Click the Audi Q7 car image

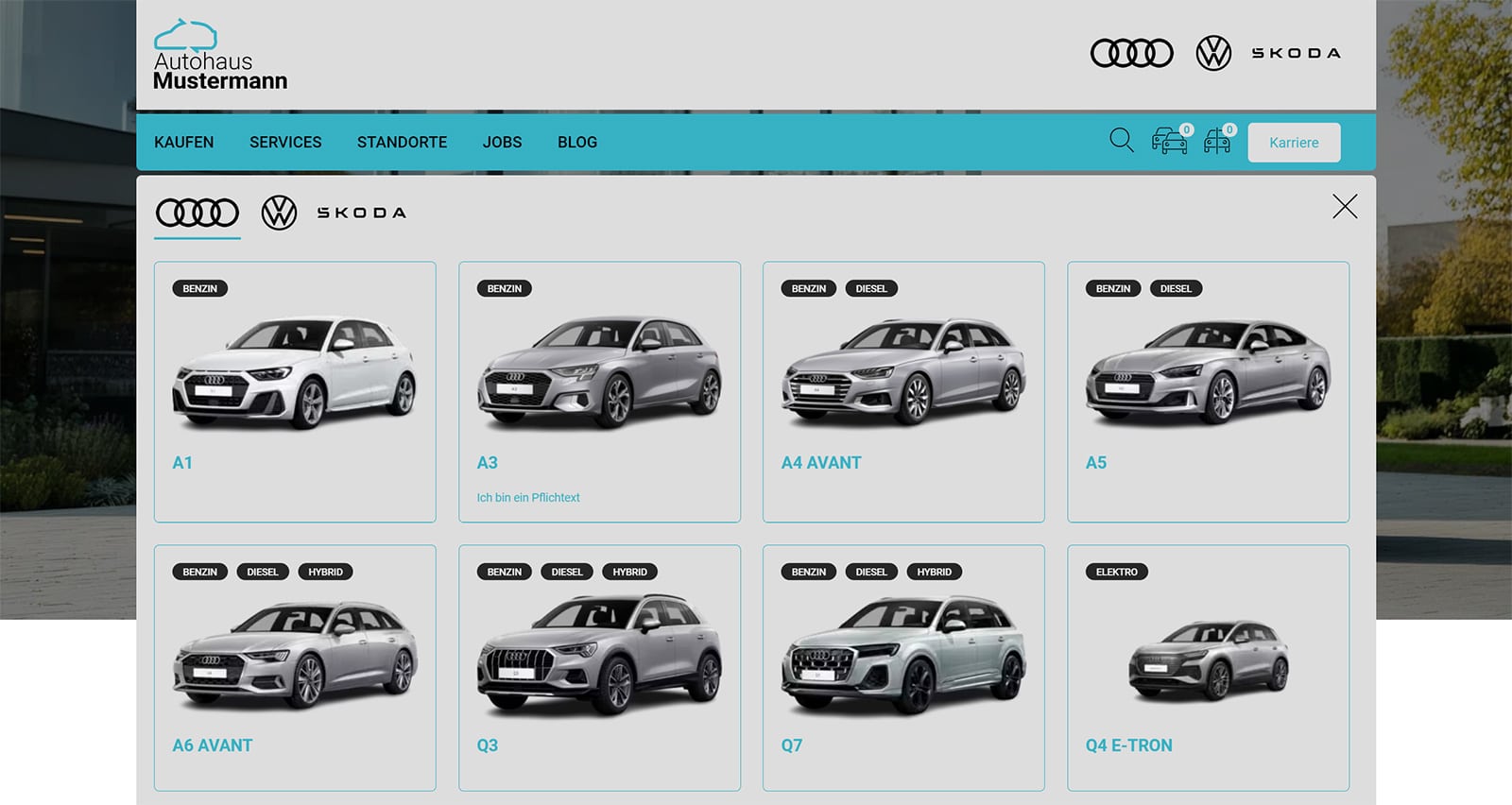click(x=903, y=655)
